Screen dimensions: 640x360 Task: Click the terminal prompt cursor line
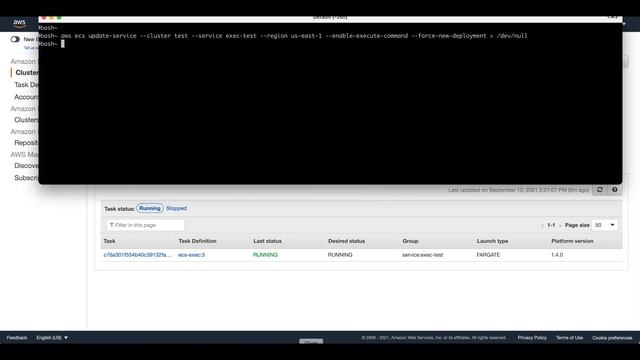(51, 44)
